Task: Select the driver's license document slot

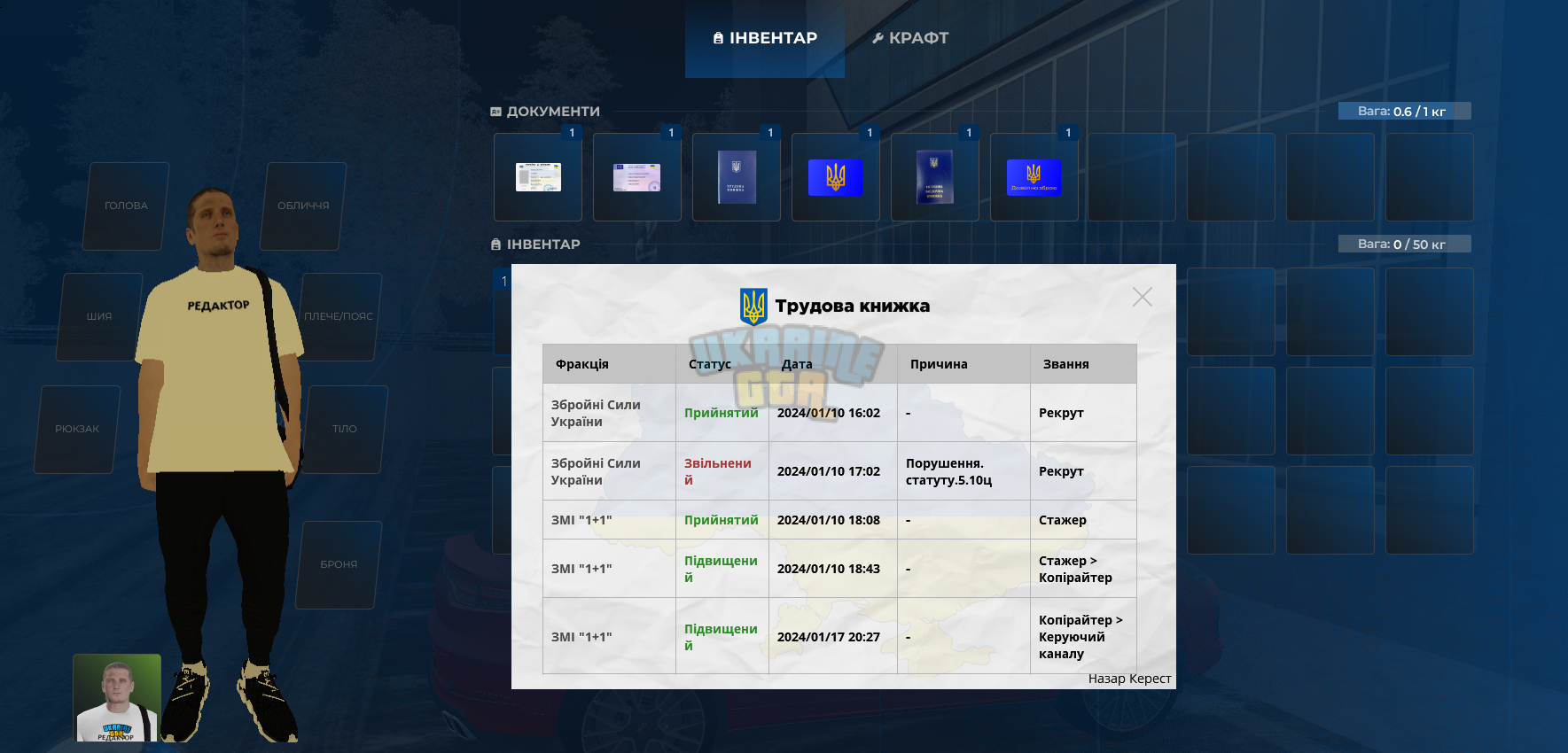Action: click(637, 177)
